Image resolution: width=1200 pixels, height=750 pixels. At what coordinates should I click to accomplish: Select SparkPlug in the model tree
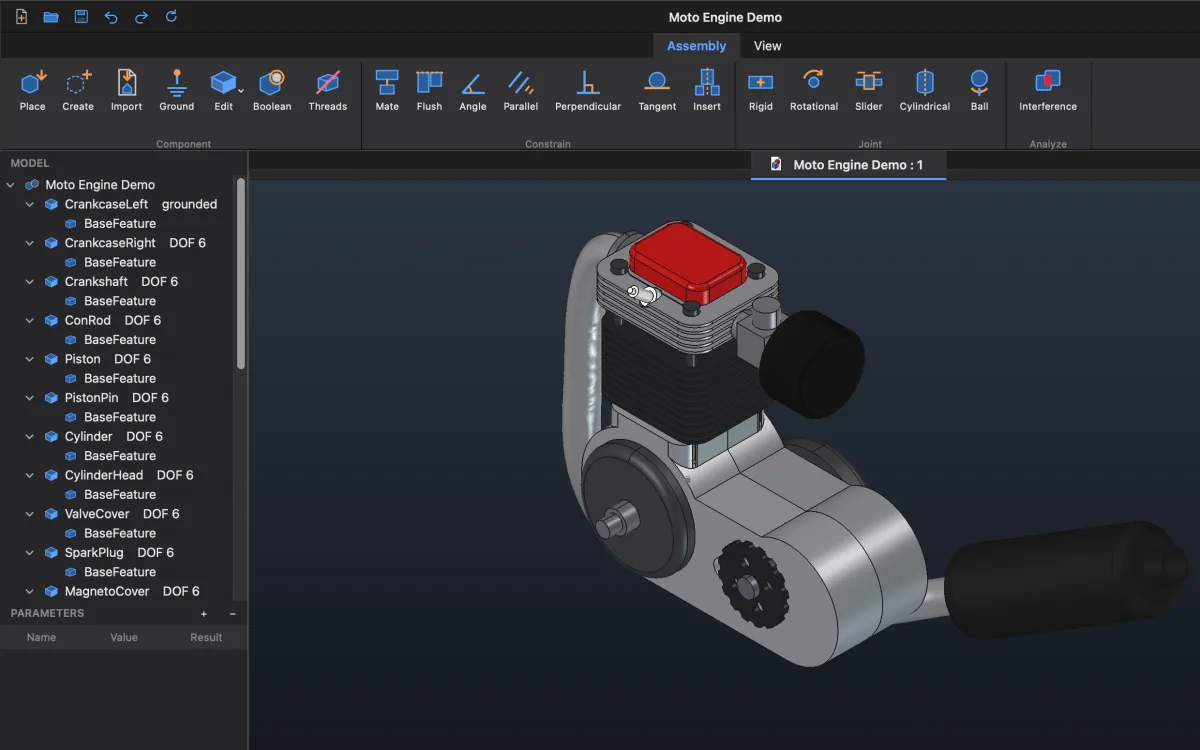click(94, 552)
